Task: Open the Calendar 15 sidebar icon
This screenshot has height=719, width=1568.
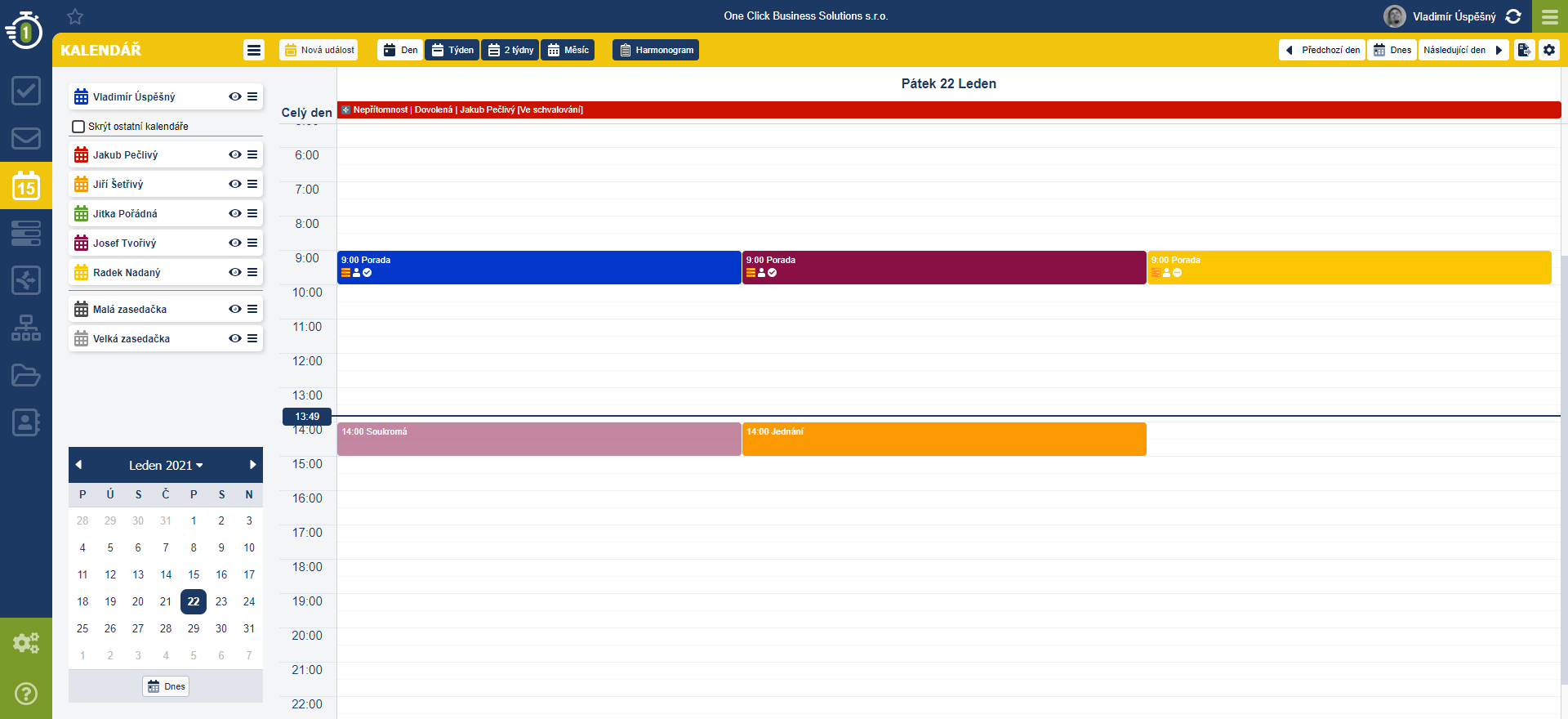Action: 26,185
